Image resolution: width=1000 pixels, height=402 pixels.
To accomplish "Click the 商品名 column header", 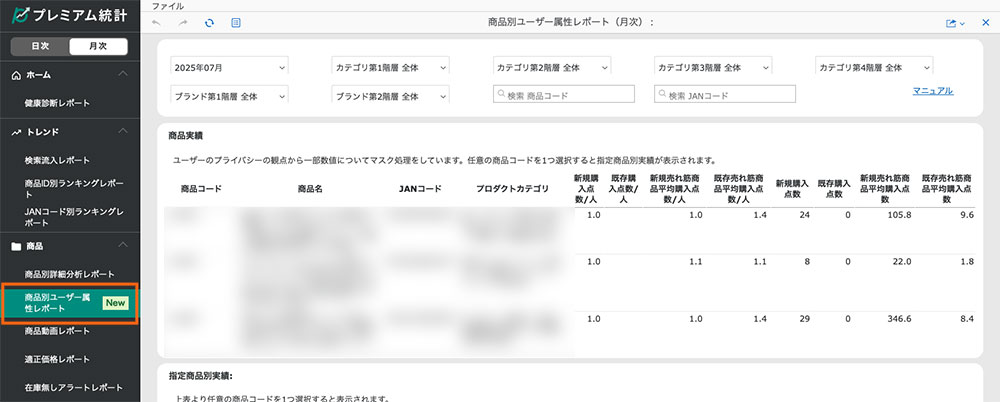I will tap(310, 189).
